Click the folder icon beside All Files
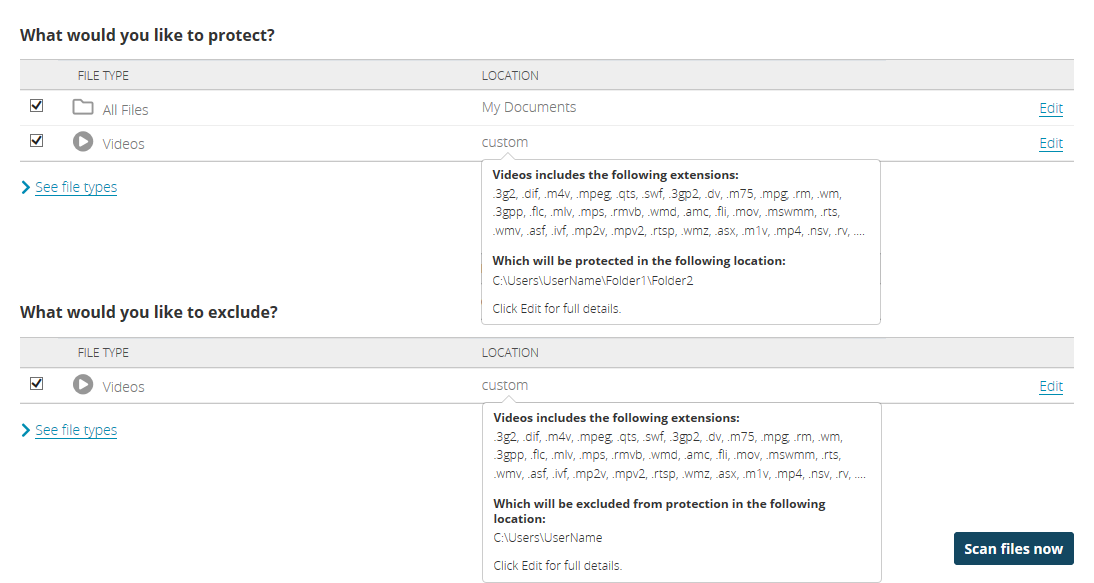The width and height of the screenshot is (1094, 583). point(83,107)
